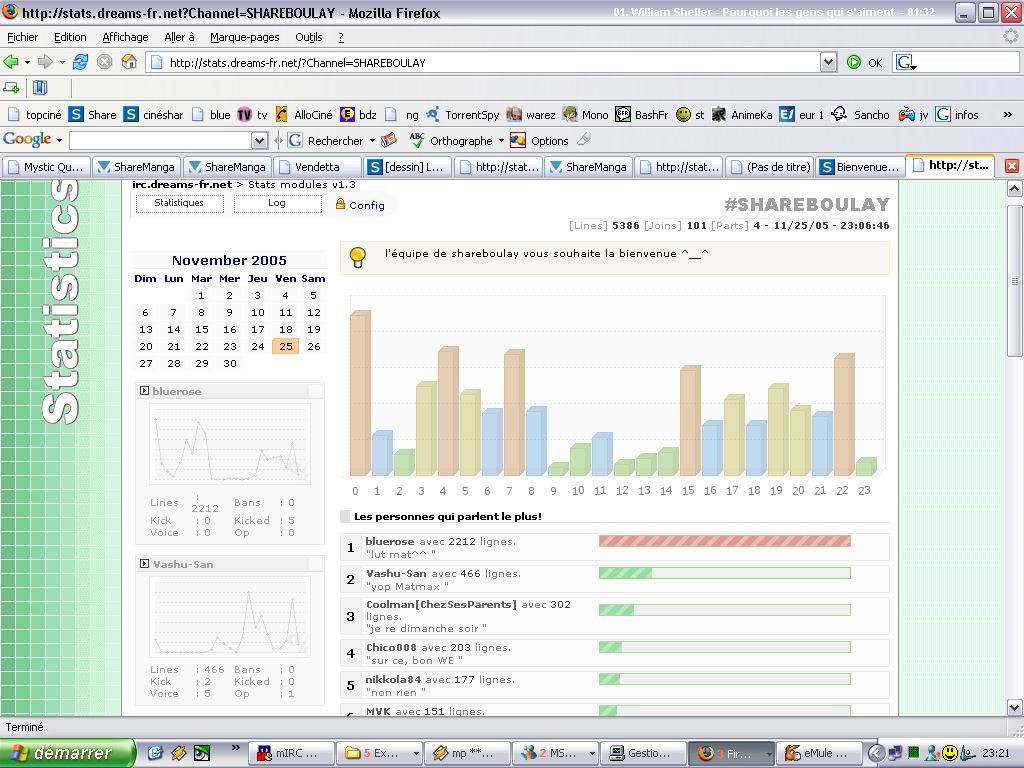
Task: Reload the page with refresh icon
Action: pyautogui.click(x=80, y=62)
